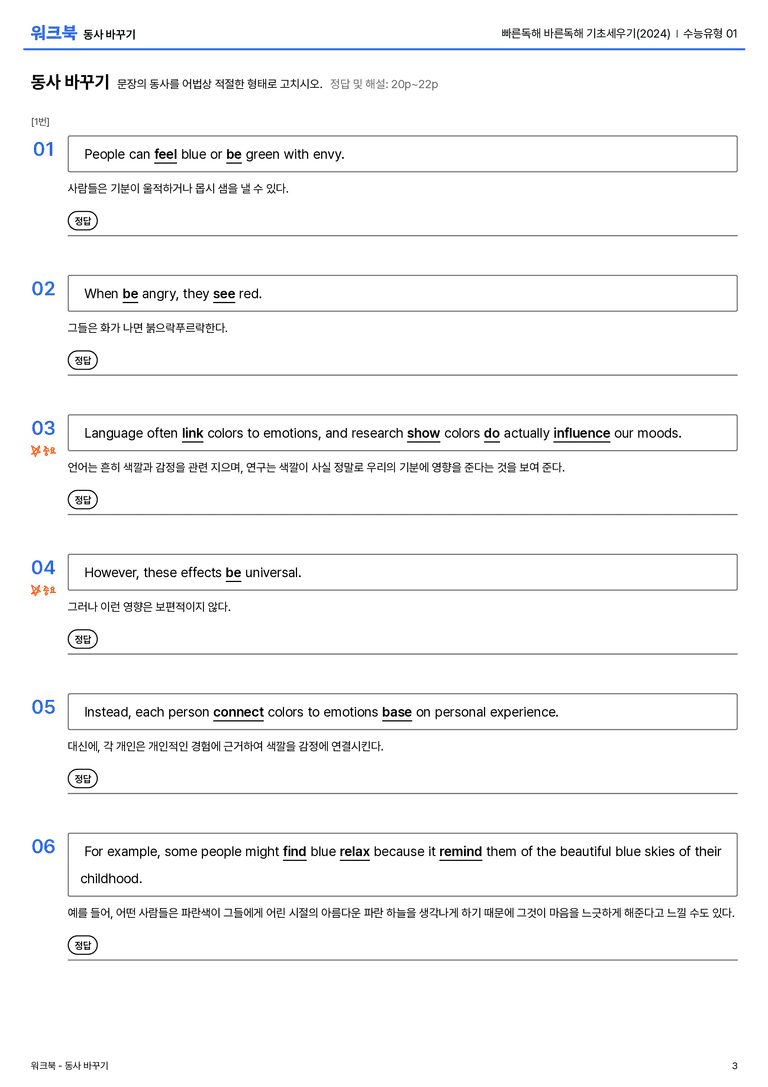Select the underlined word 'influence' in sentence 03
The height and width of the screenshot is (1087, 768).
(x=582, y=433)
